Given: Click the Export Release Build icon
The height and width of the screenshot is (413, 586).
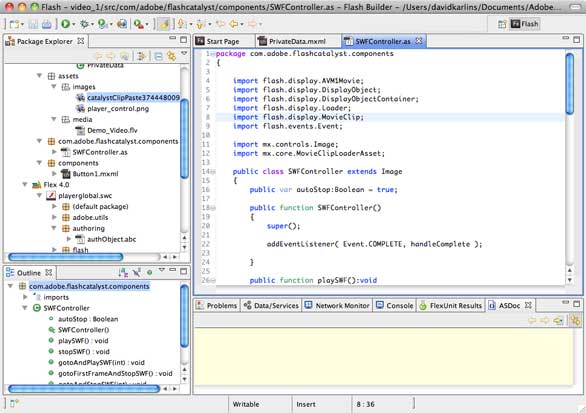Looking at the screenshot, I should (122, 24).
